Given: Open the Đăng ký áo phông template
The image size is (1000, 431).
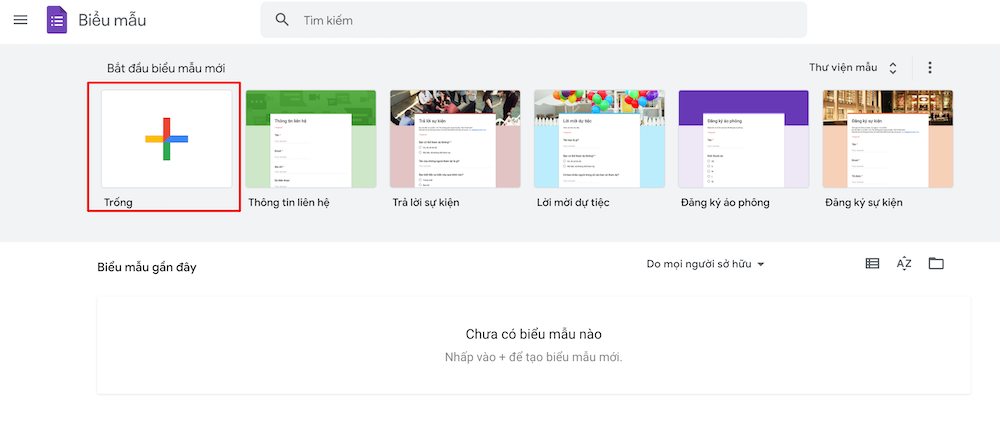Looking at the screenshot, I should 744,138.
